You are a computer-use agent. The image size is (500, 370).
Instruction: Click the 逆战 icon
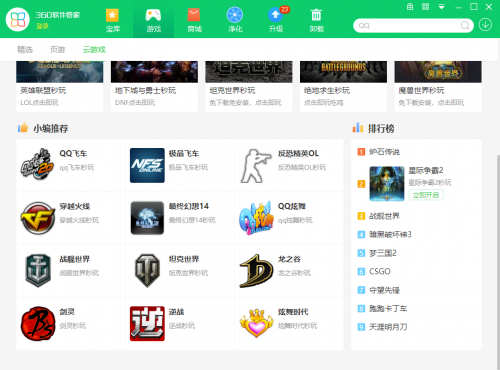coord(147,324)
